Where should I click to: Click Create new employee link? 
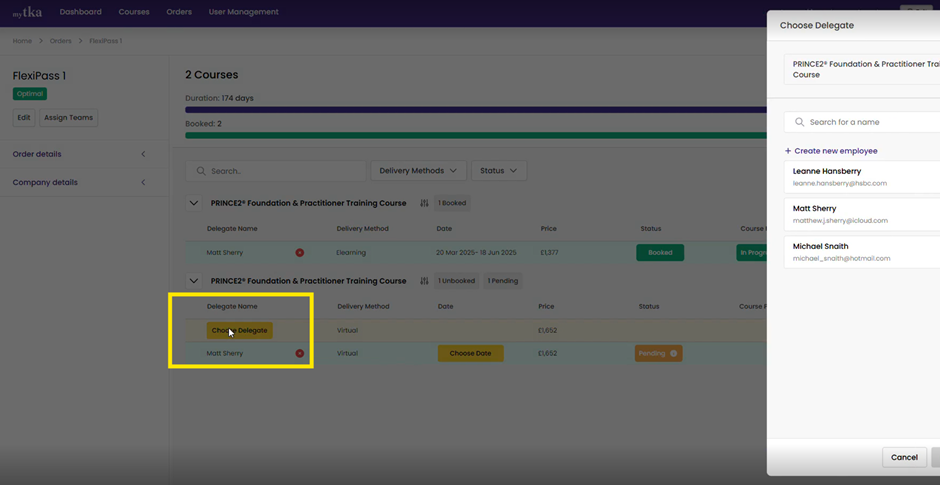pos(836,151)
